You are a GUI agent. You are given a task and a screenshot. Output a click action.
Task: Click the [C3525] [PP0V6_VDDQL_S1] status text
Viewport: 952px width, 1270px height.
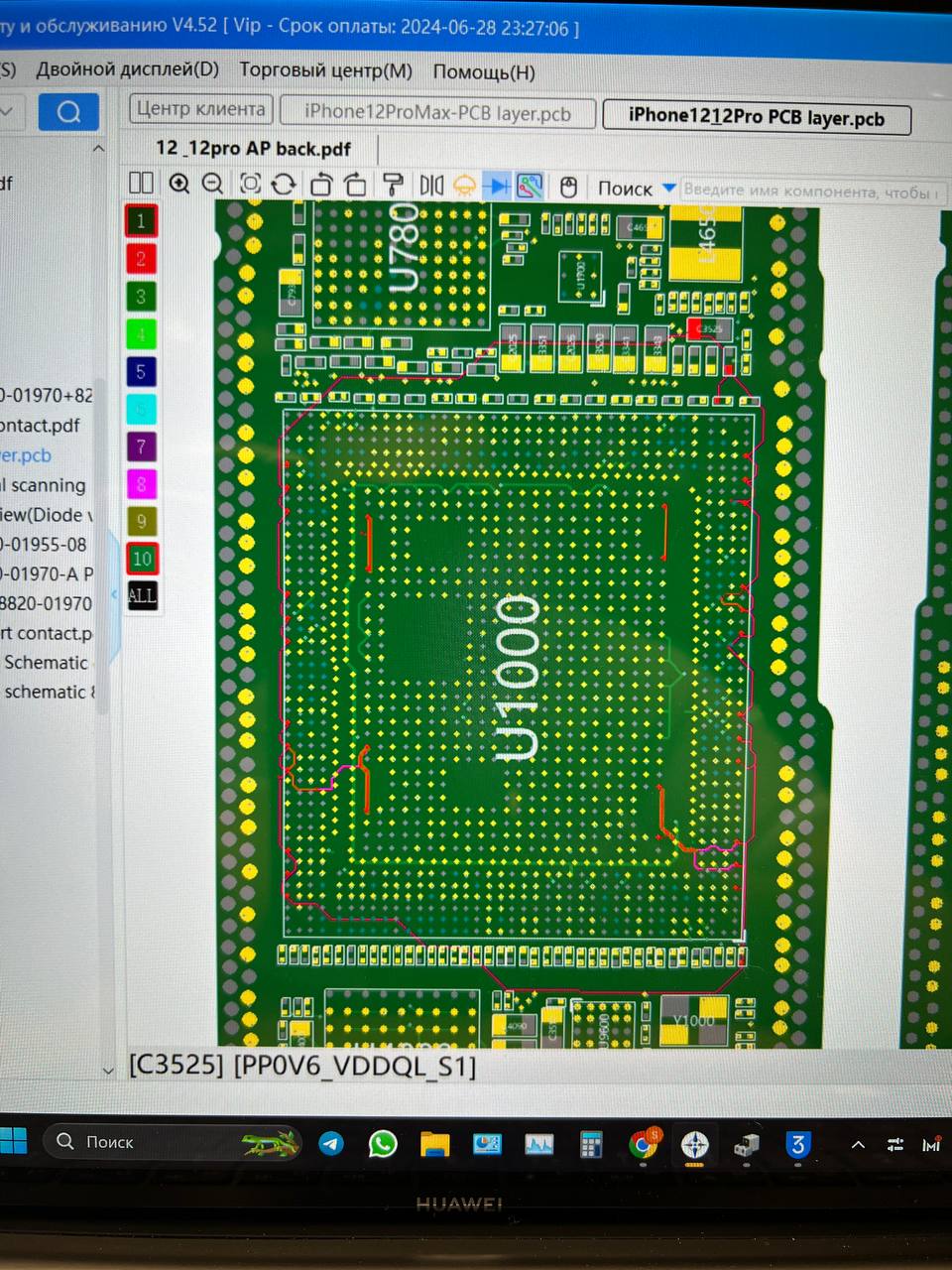(302, 1066)
